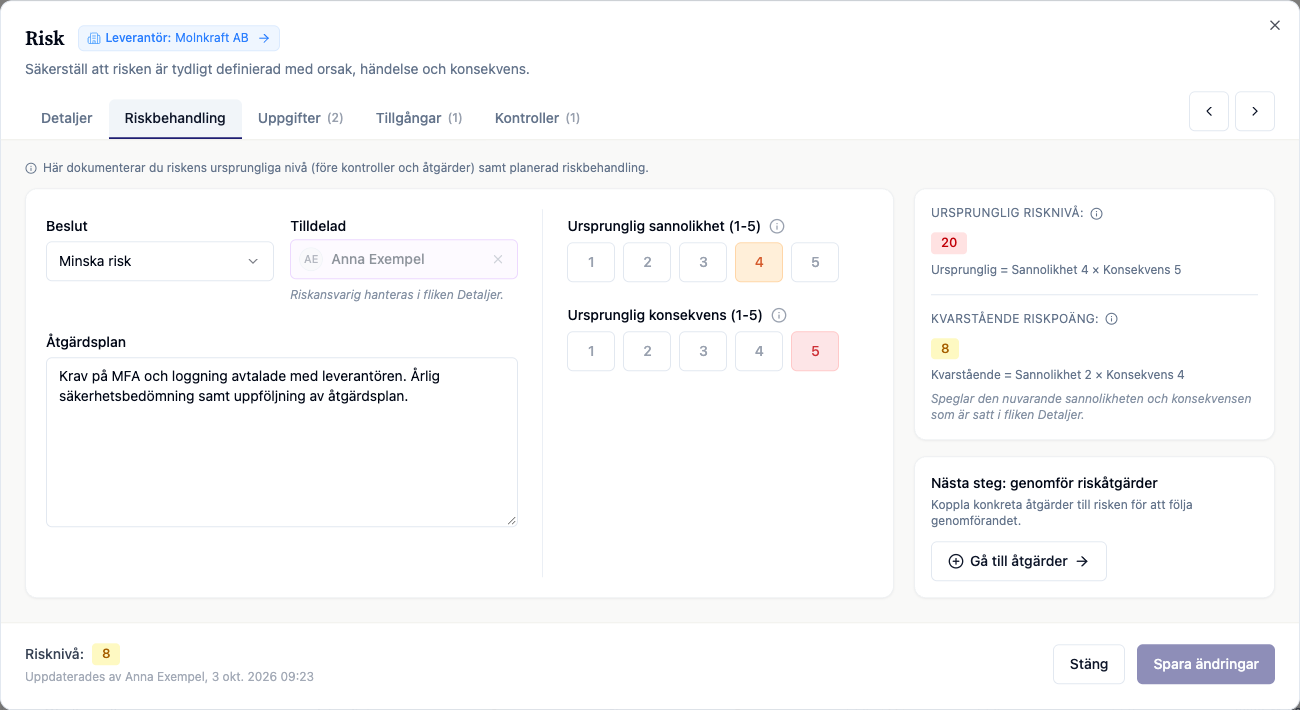Set Ursprunglig sannolikhet to 5
The width and height of the screenshot is (1300, 710).
click(815, 262)
